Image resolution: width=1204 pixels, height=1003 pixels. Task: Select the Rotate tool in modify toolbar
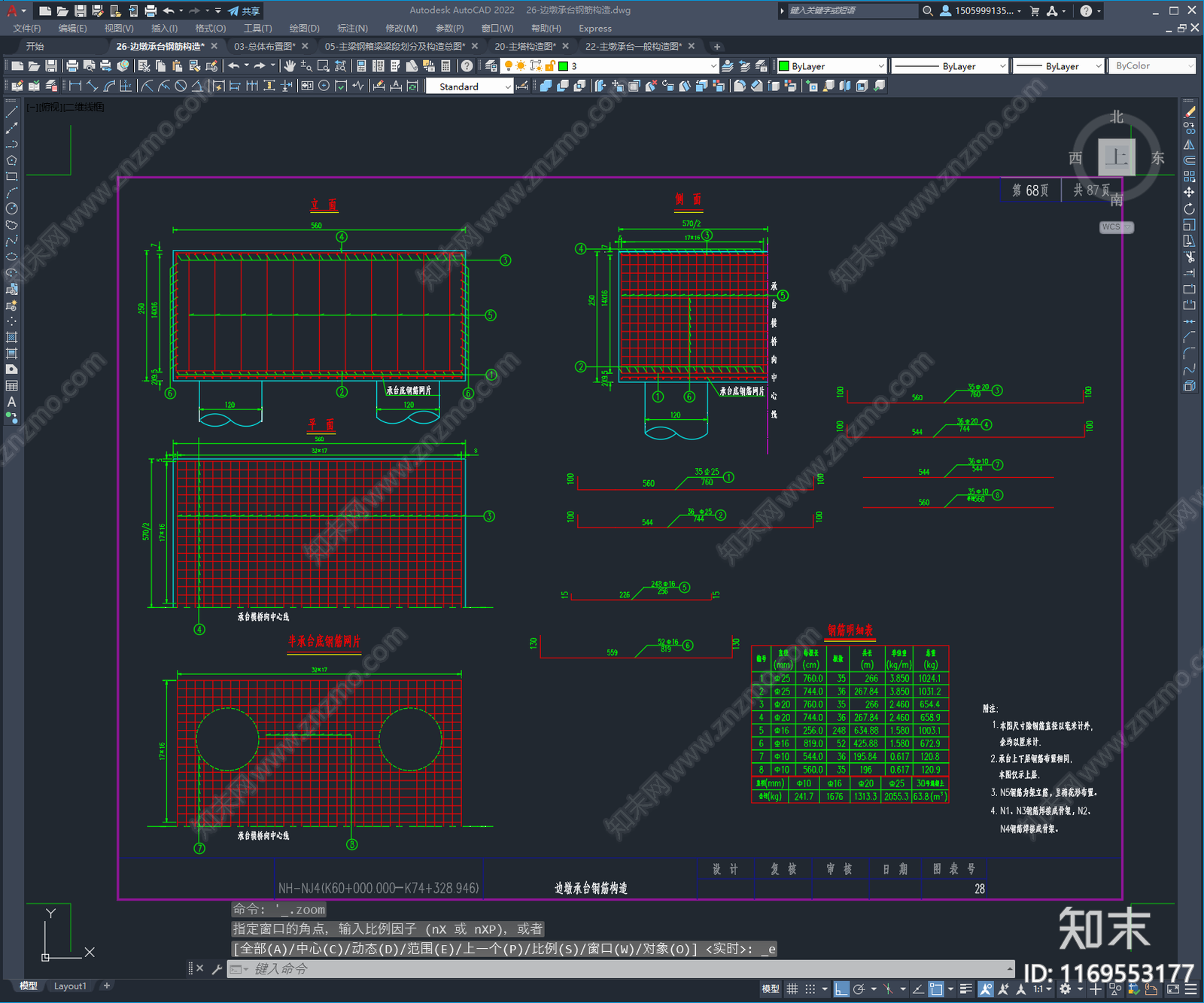tap(1189, 208)
